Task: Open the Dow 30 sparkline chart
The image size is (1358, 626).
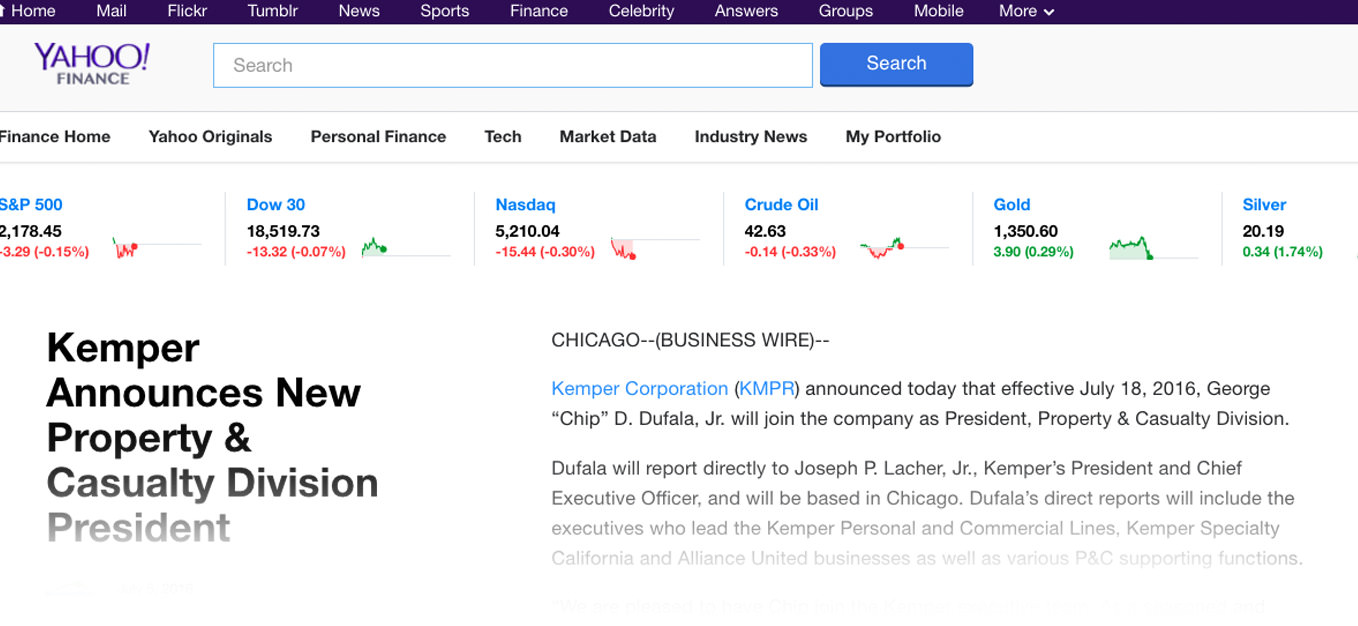Action: click(405, 247)
